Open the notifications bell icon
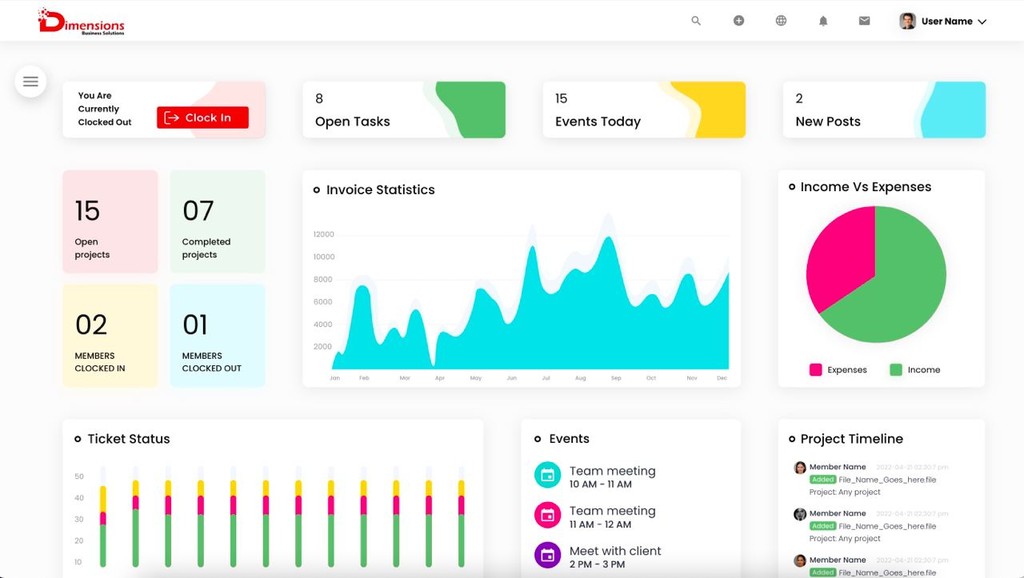The height and width of the screenshot is (578, 1024). point(824,21)
